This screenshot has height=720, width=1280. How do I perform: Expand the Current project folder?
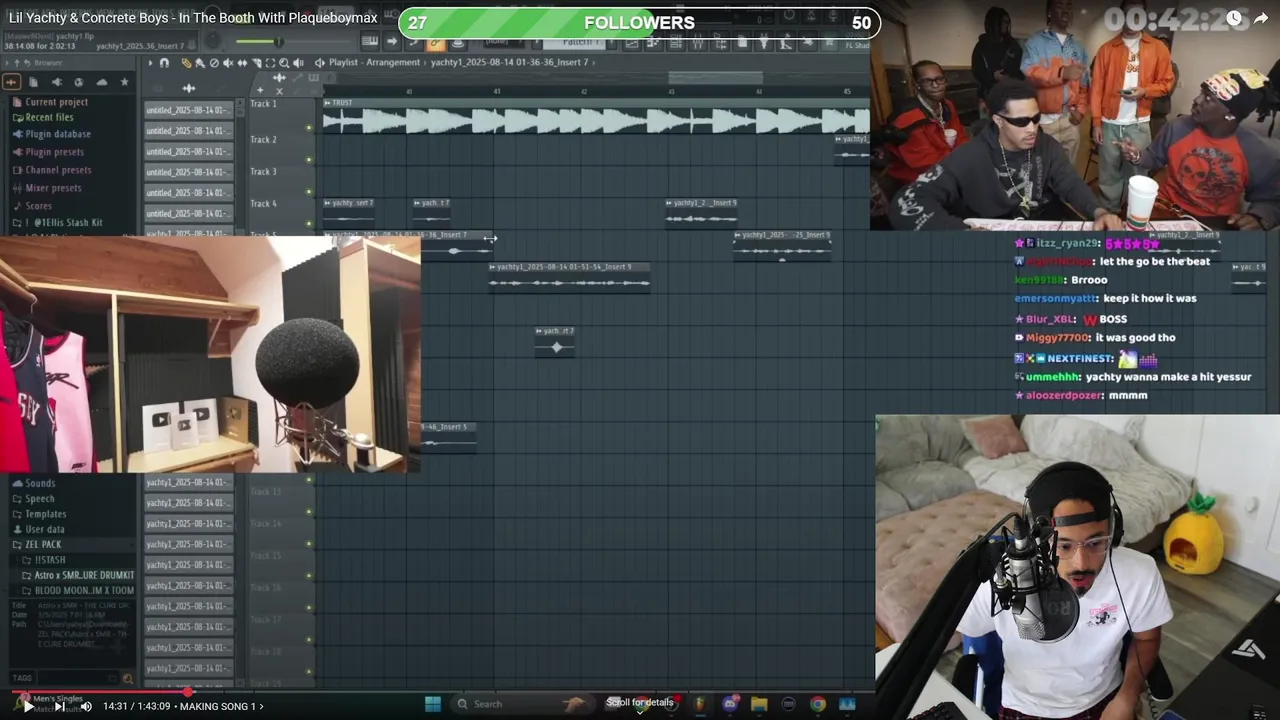(x=56, y=102)
